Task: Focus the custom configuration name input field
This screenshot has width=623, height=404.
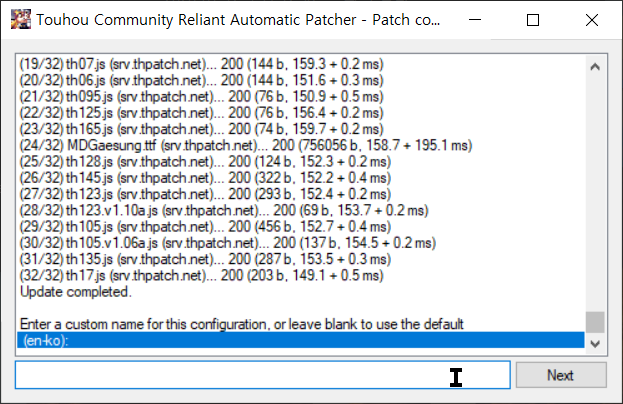Action: coord(263,375)
